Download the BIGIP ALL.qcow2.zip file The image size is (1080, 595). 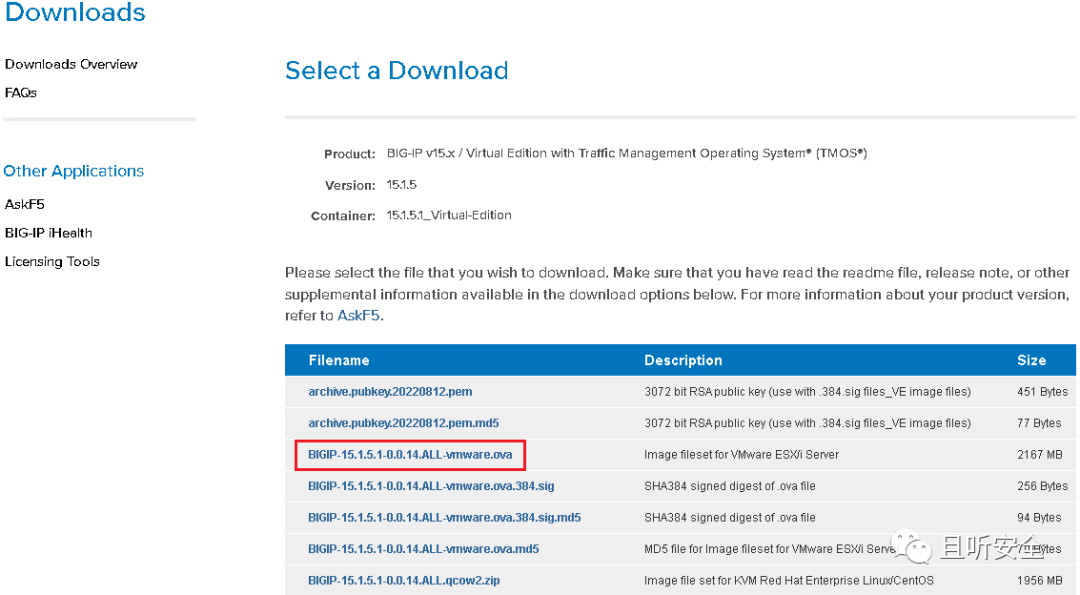point(404,581)
